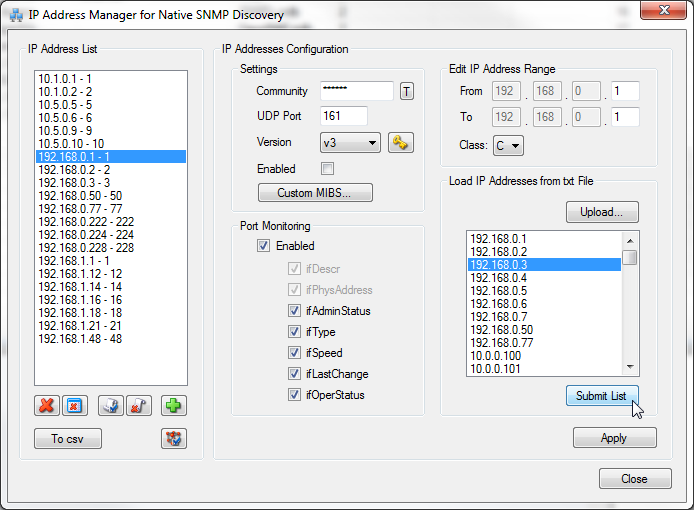Click the scroll icon with blue checkmark
The height and width of the screenshot is (510, 694).
tap(112, 406)
